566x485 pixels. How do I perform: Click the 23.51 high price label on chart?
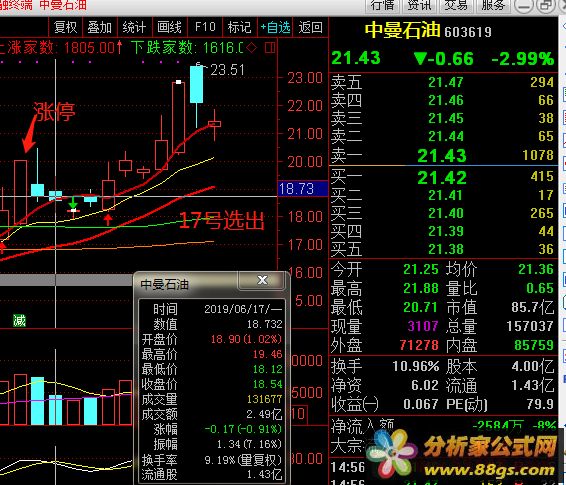[x=227, y=70]
